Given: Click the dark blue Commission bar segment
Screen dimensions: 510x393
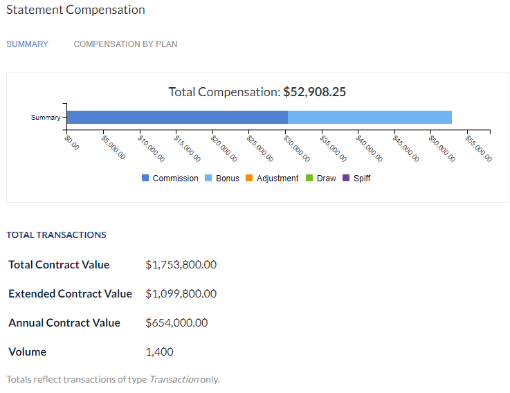Looking at the screenshot, I should click(177, 117).
